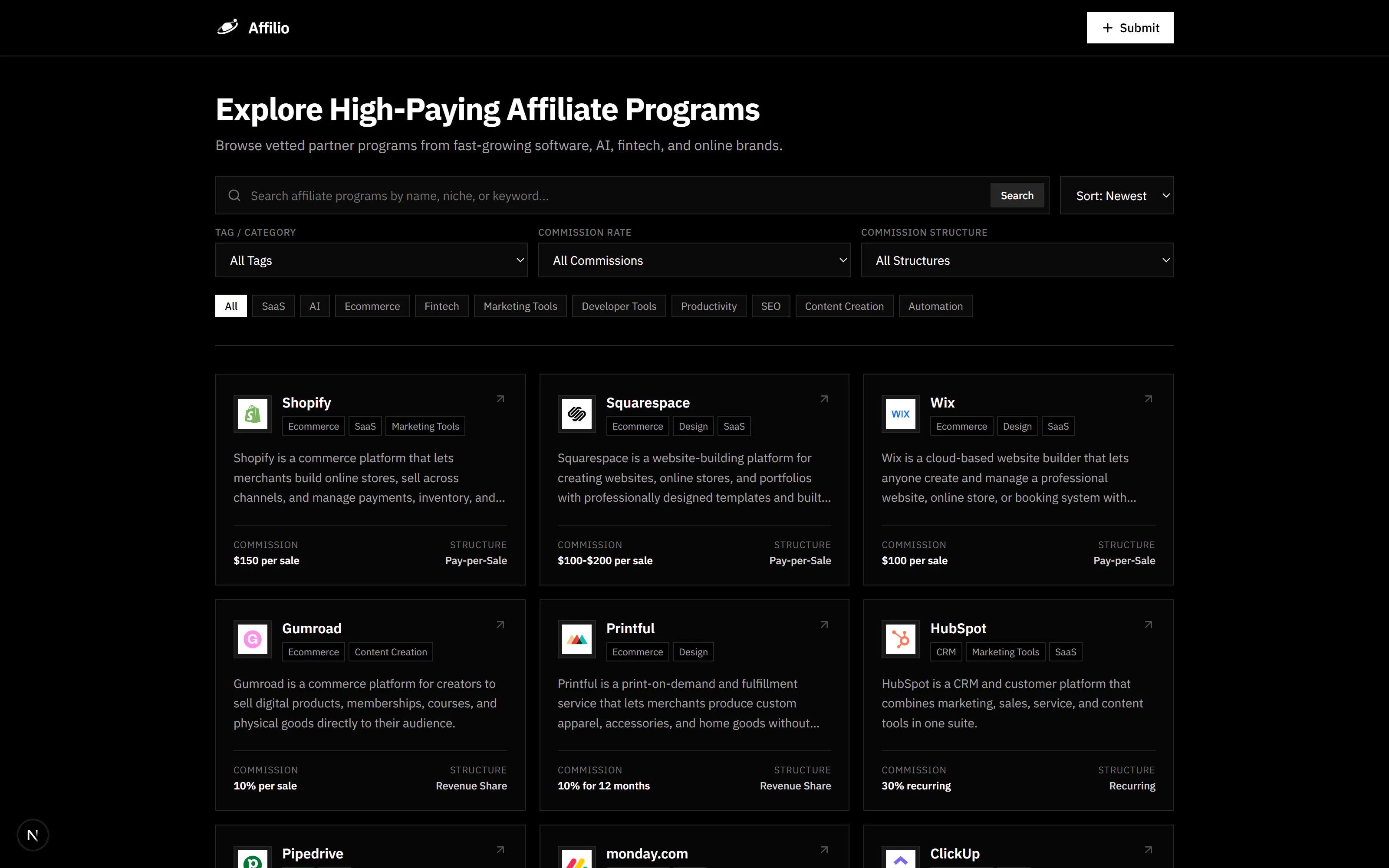Click the Shopify logo thumbnail
This screenshot has width=1389, height=868.
coord(253,414)
